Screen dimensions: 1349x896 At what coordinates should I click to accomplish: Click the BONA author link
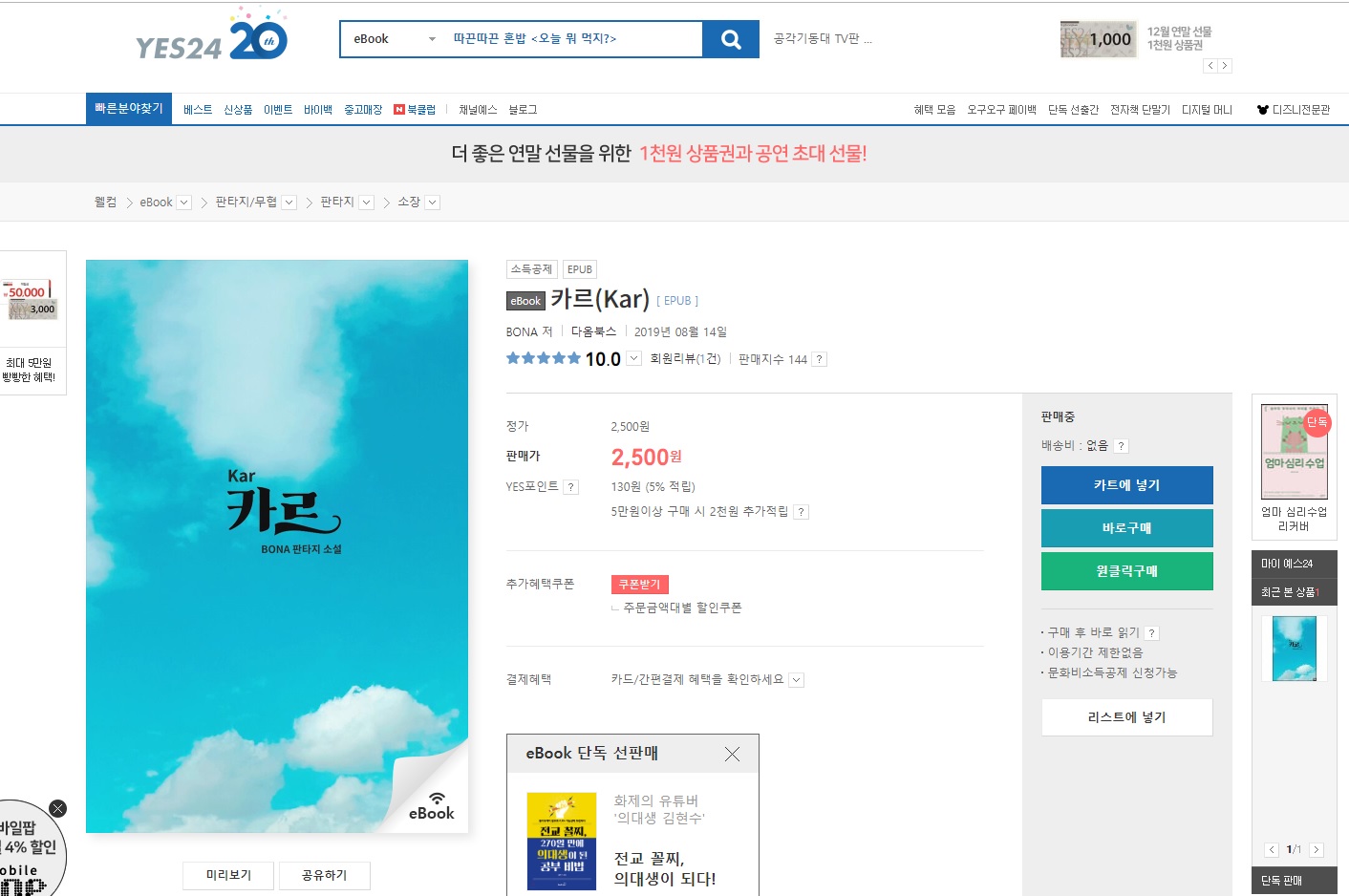tap(522, 332)
